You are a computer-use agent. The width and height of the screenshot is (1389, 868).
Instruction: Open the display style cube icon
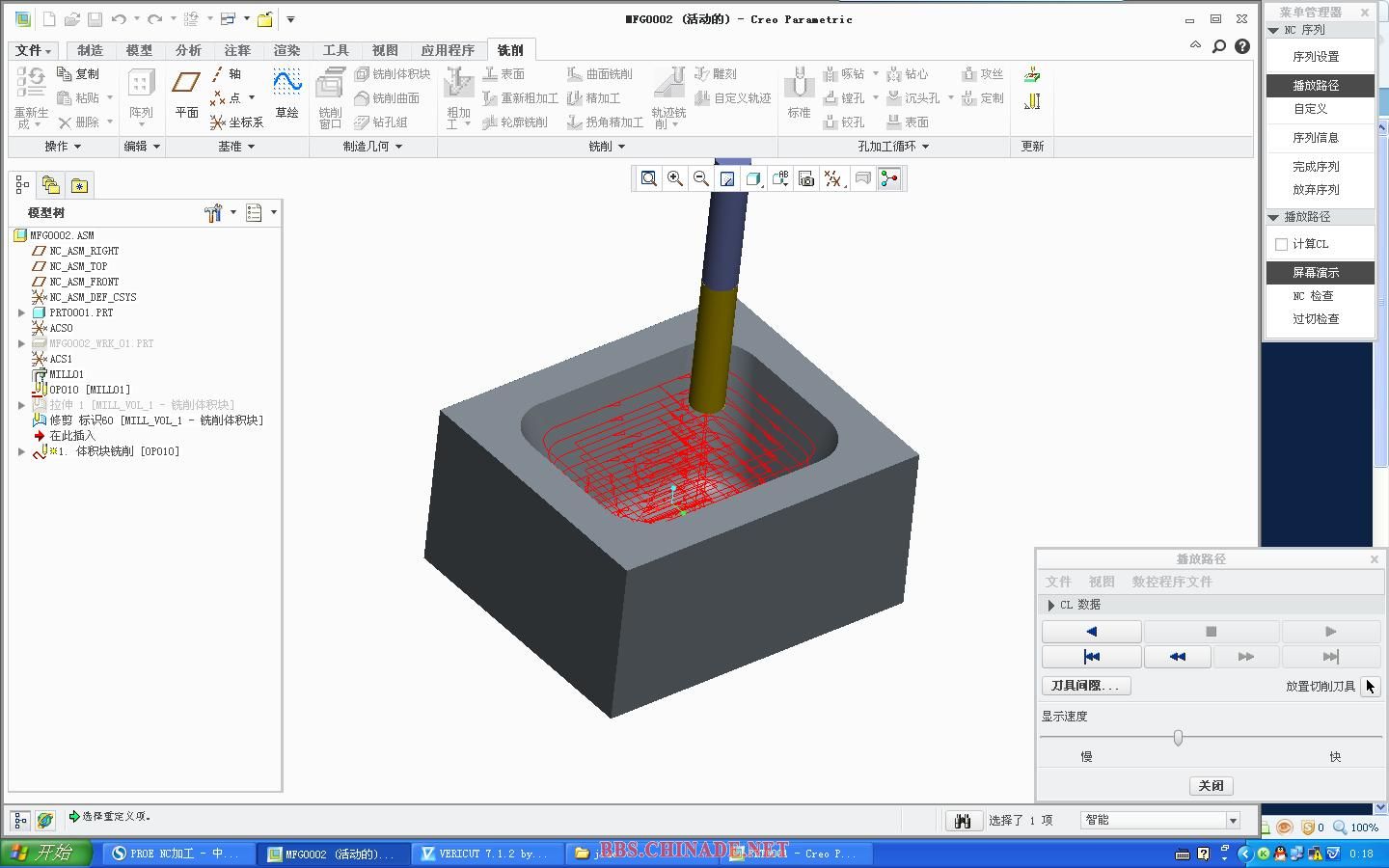(753, 178)
